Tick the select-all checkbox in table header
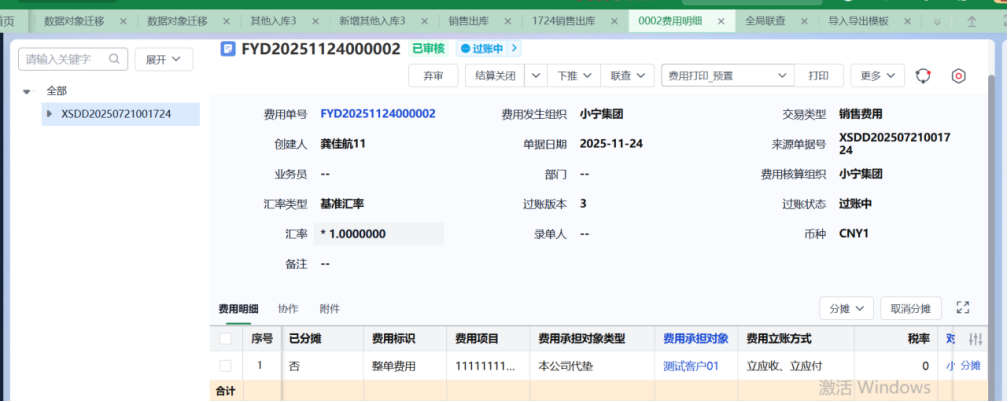Image resolution: width=1008 pixels, height=402 pixels. [x=225, y=339]
